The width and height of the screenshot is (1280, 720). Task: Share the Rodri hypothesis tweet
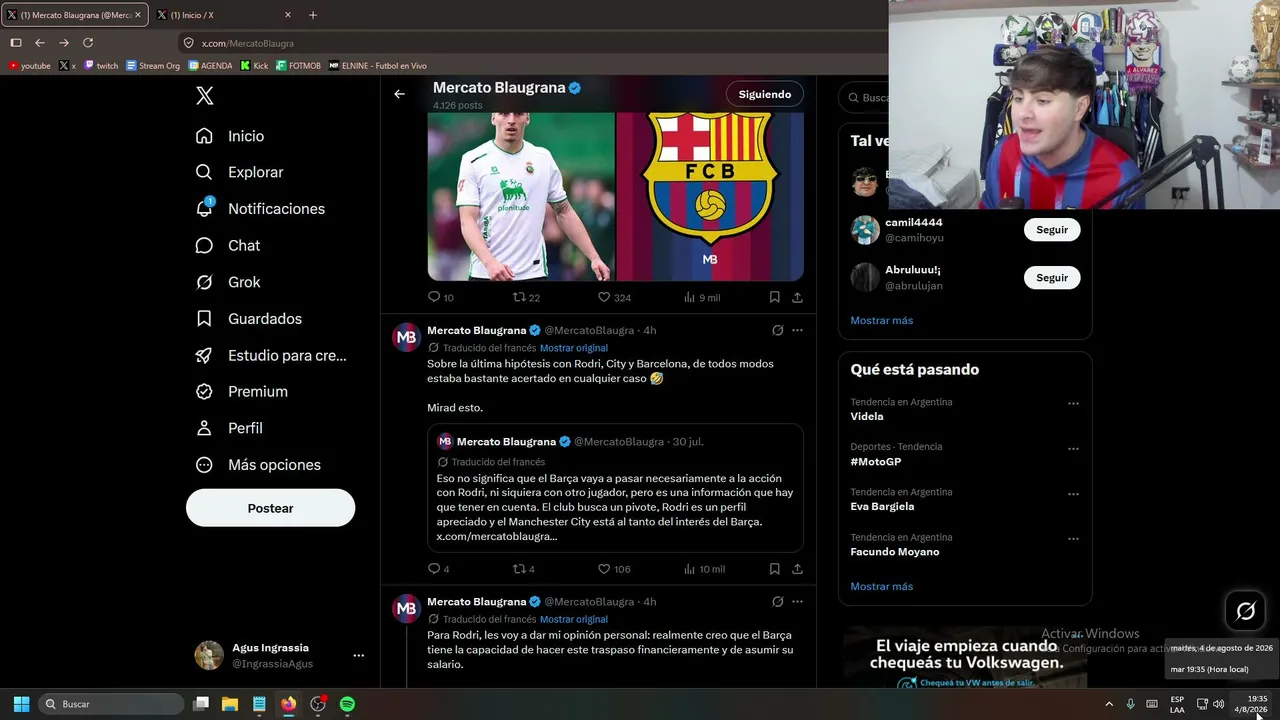click(x=797, y=569)
